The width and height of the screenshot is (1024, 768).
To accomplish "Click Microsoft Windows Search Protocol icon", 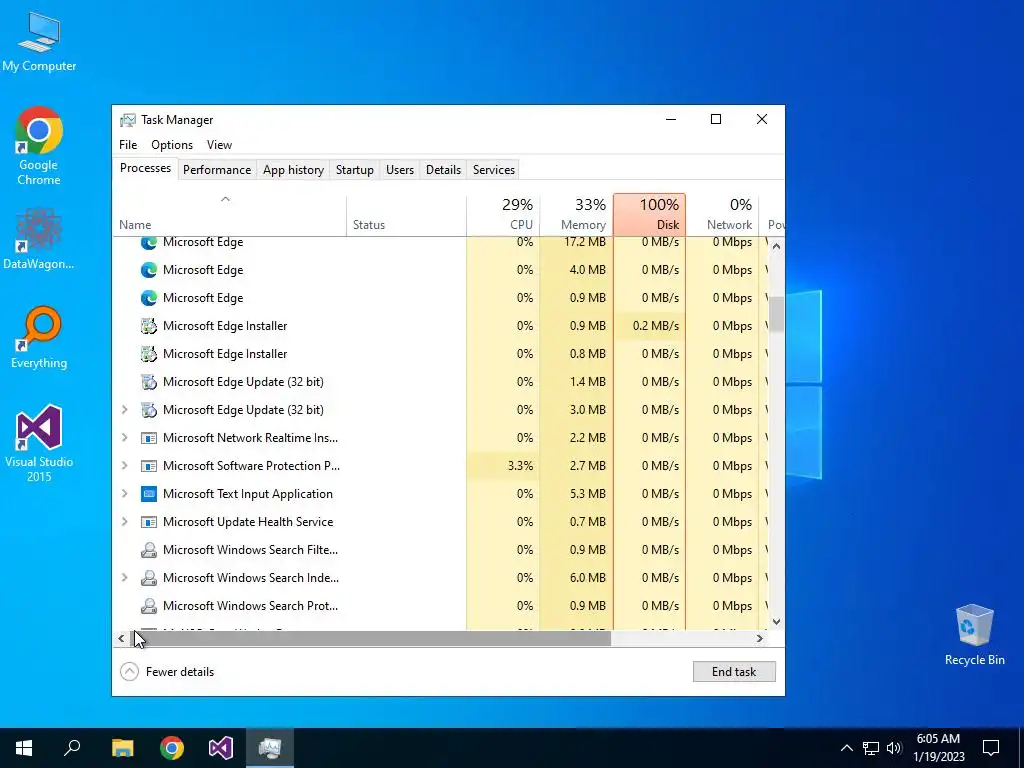I will [149, 606].
